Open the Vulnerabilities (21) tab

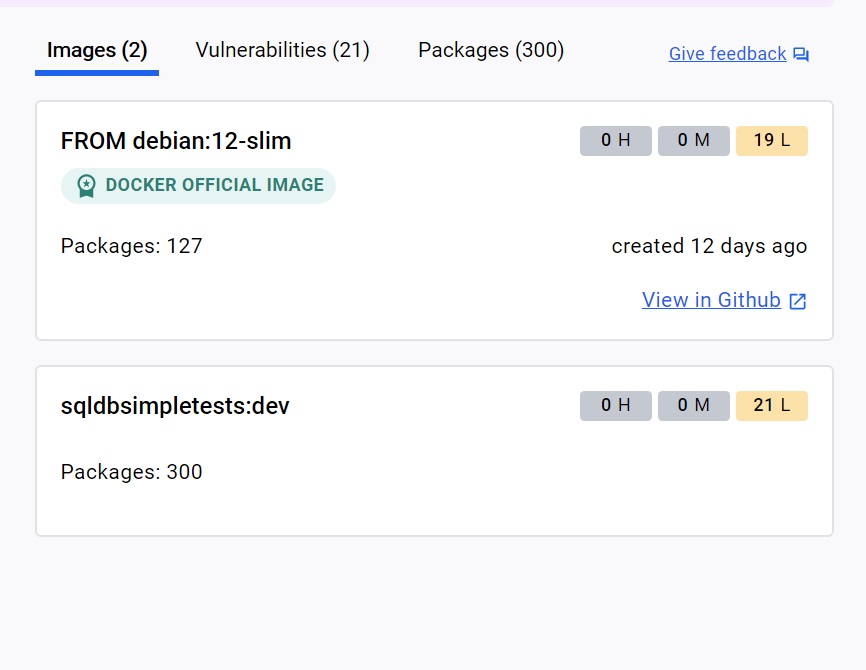[282, 50]
